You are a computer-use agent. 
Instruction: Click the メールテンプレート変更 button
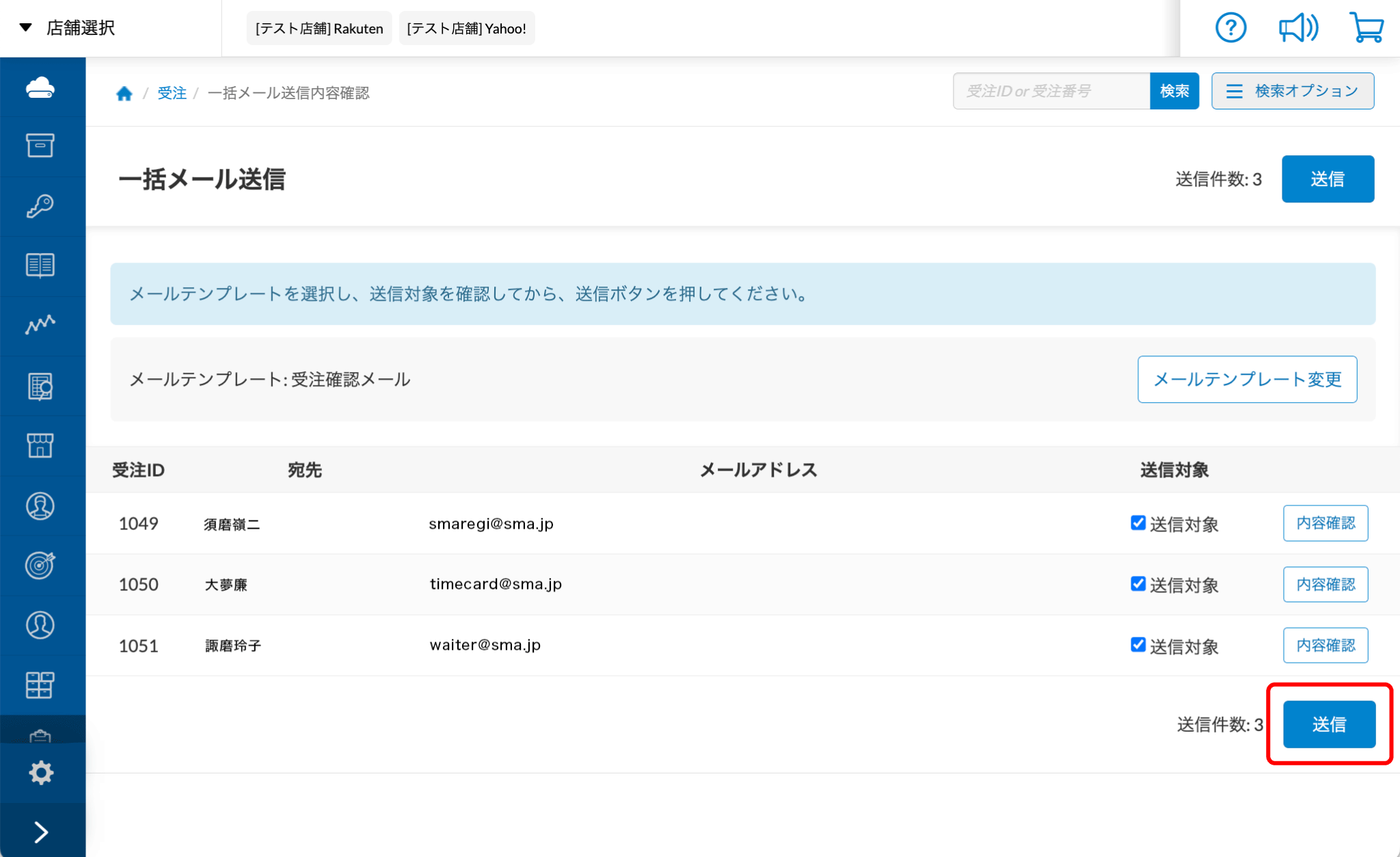(1247, 380)
